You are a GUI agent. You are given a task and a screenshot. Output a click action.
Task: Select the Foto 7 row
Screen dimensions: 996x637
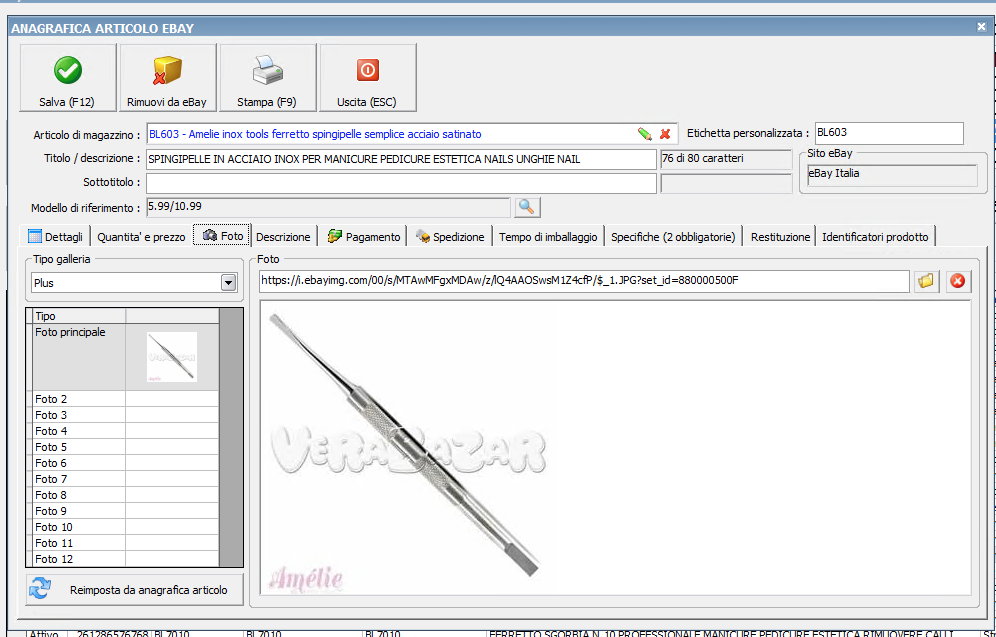tap(124, 479)
